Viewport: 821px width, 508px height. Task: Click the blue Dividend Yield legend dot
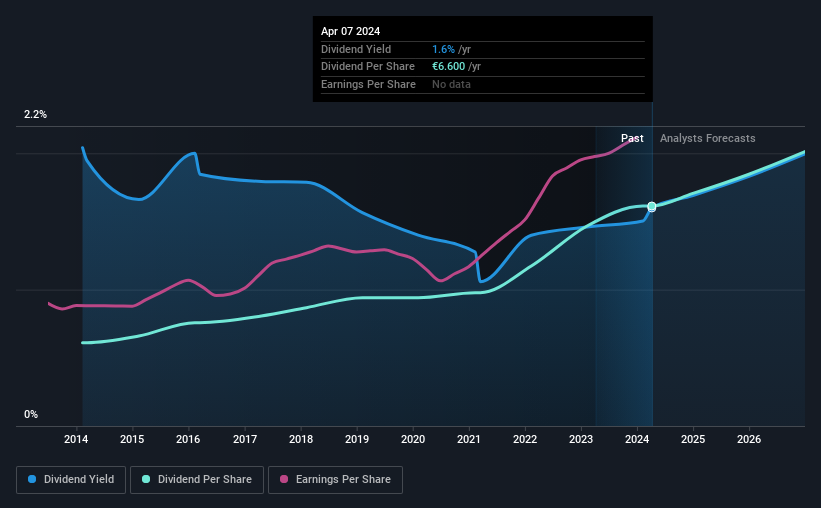point(32,479)
